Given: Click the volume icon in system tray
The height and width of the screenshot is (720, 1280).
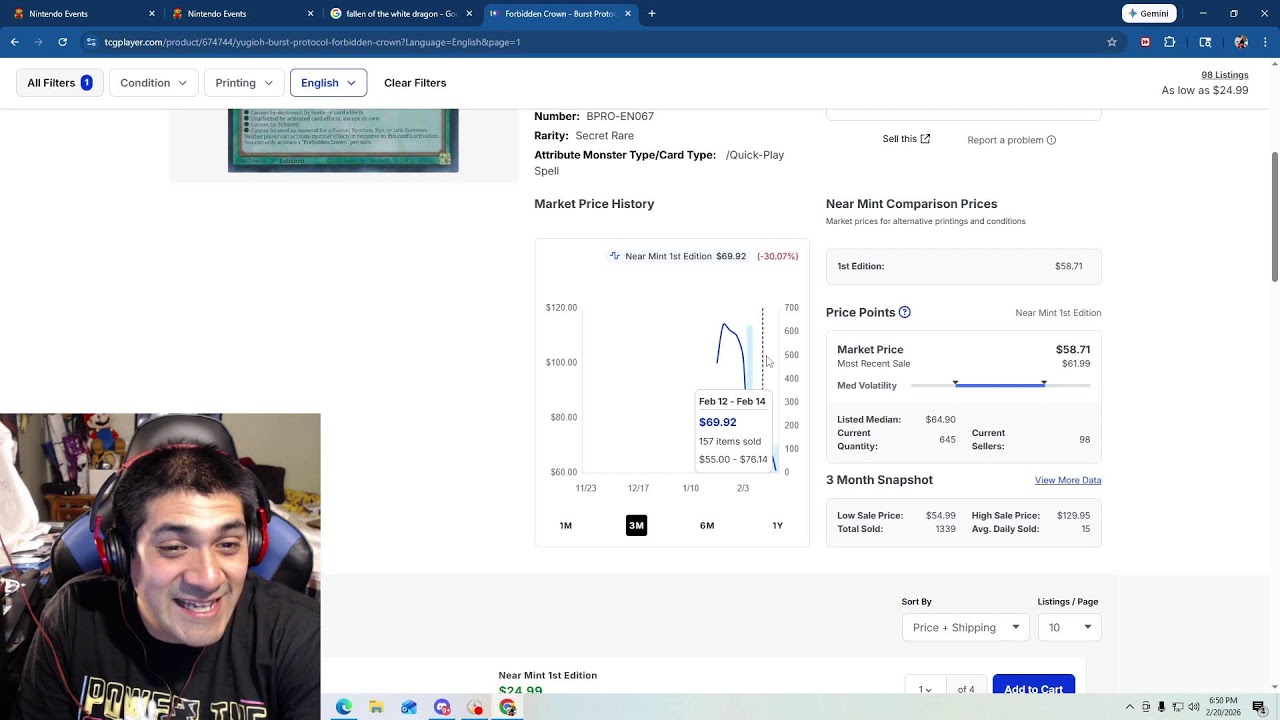Looking at the screenshot, I should pos(1193,707).
